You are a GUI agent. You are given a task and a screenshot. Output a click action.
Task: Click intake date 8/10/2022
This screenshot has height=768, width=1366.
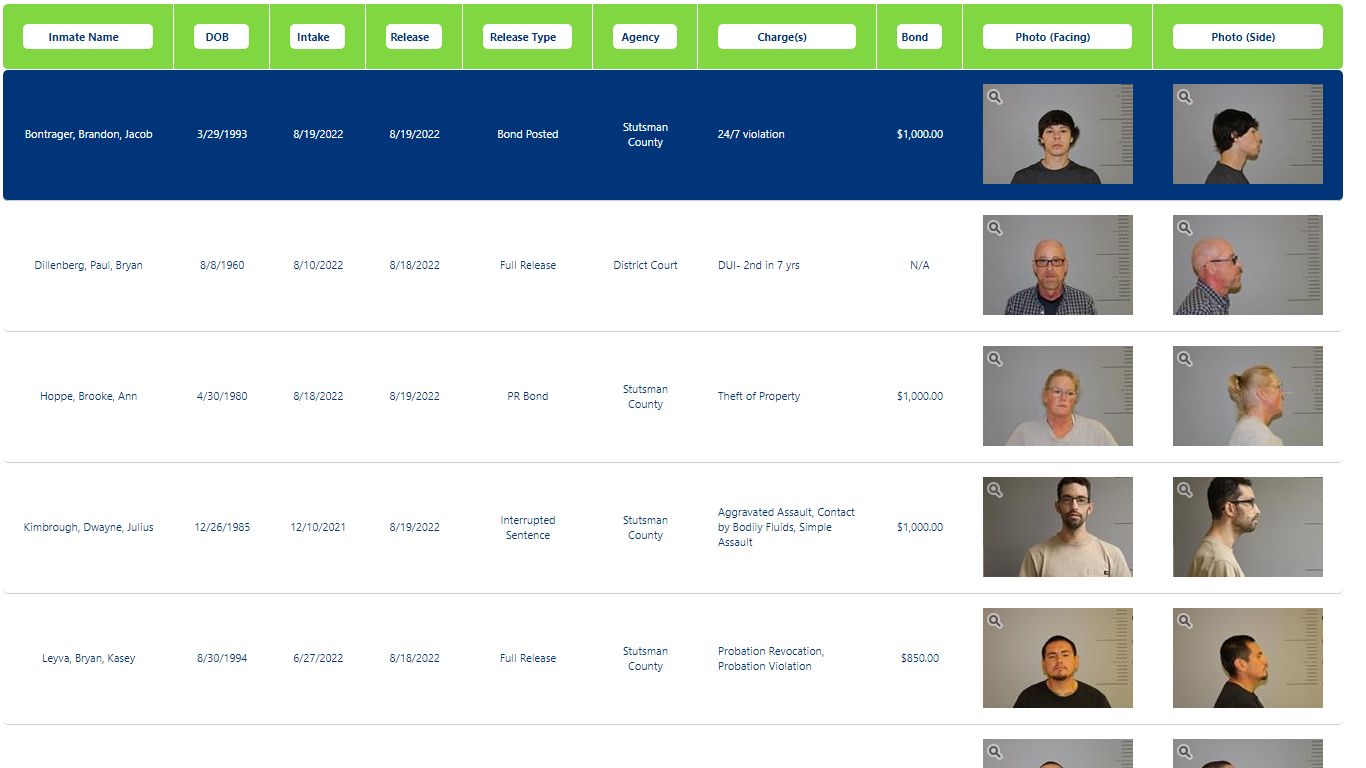click(x=318, y=265)
